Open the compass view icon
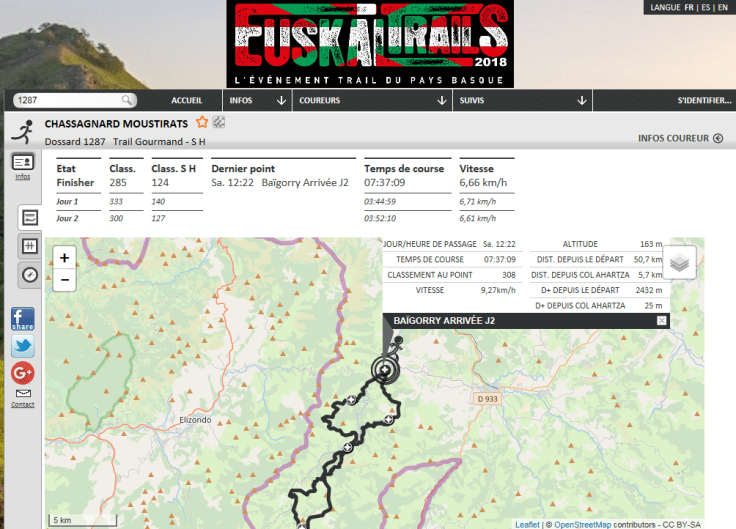The image size is (736, 529). [30, 274]
